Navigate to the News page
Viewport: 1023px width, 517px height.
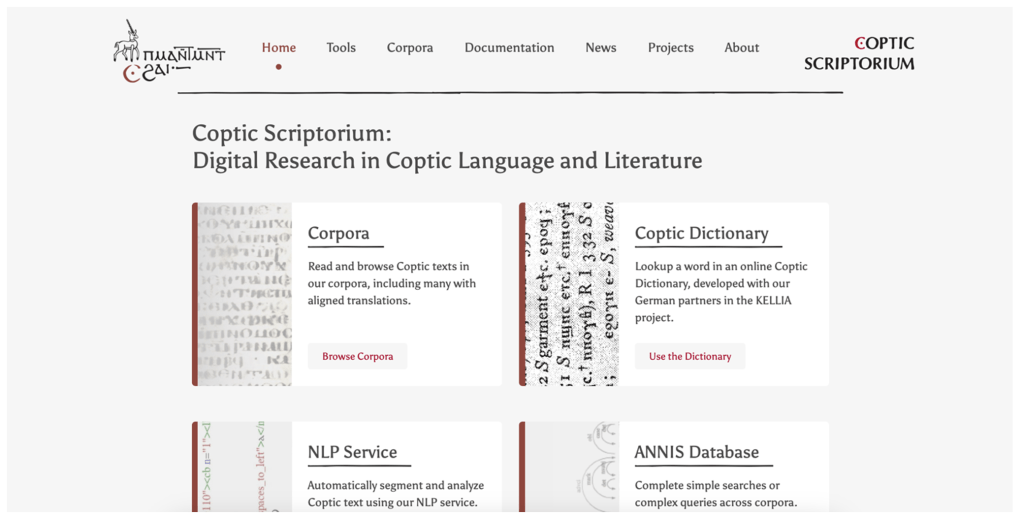coord(600,47)
